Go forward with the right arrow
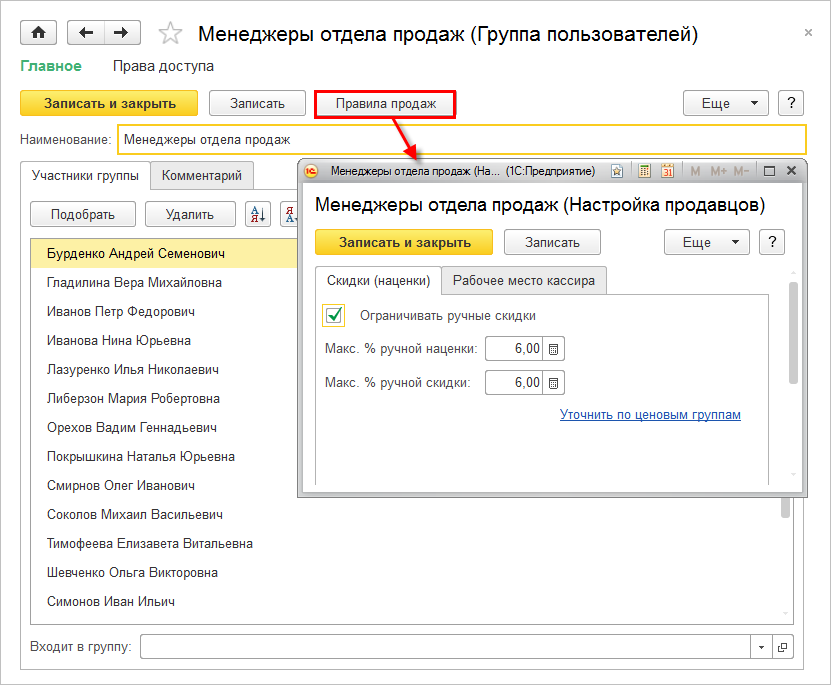The height and width of the screenshot is (685, 831). 120,33
